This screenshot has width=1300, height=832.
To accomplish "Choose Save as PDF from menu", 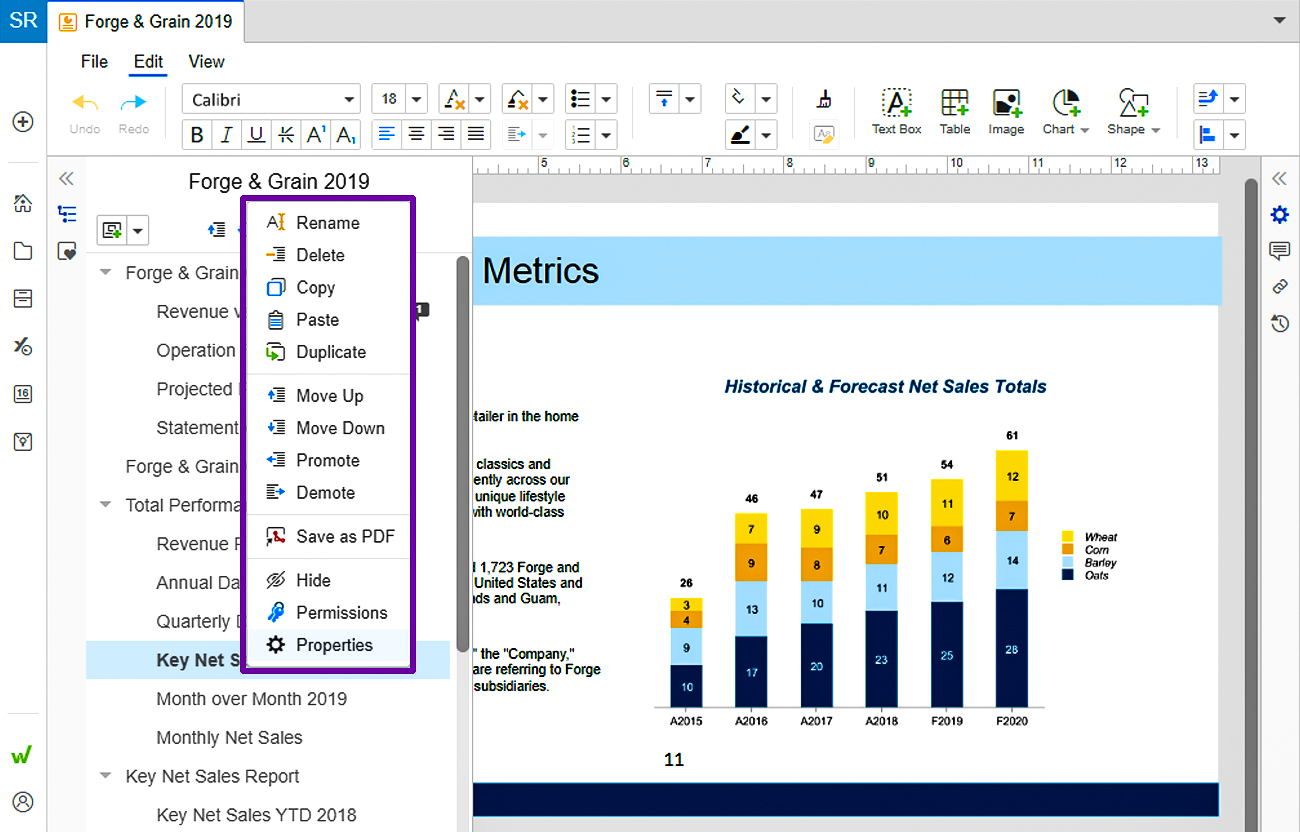I will click(328, 537).
